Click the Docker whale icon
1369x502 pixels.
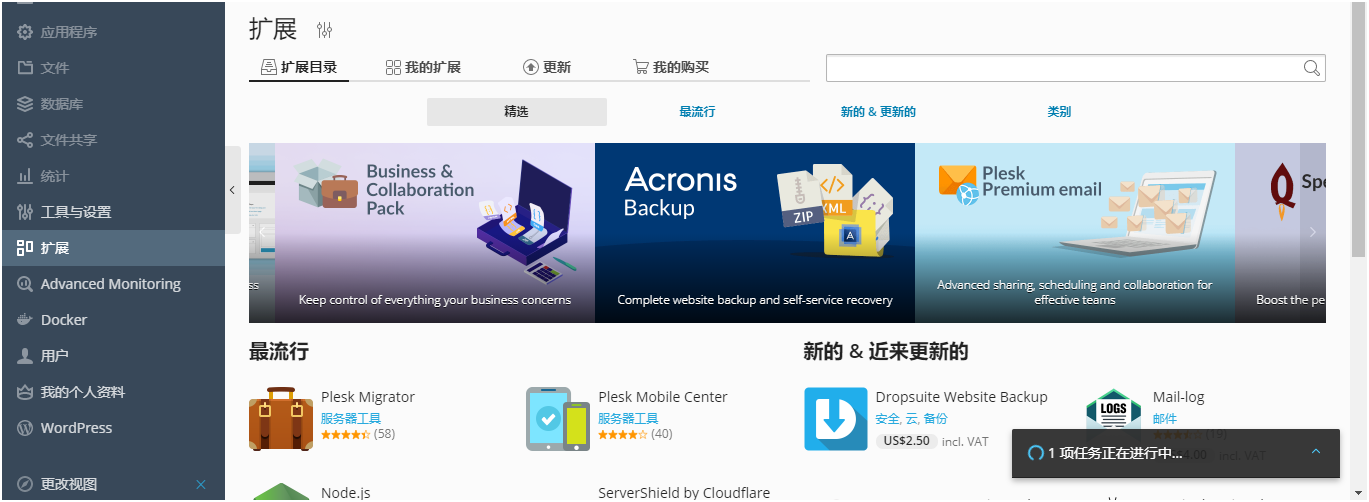click(25, 320)
